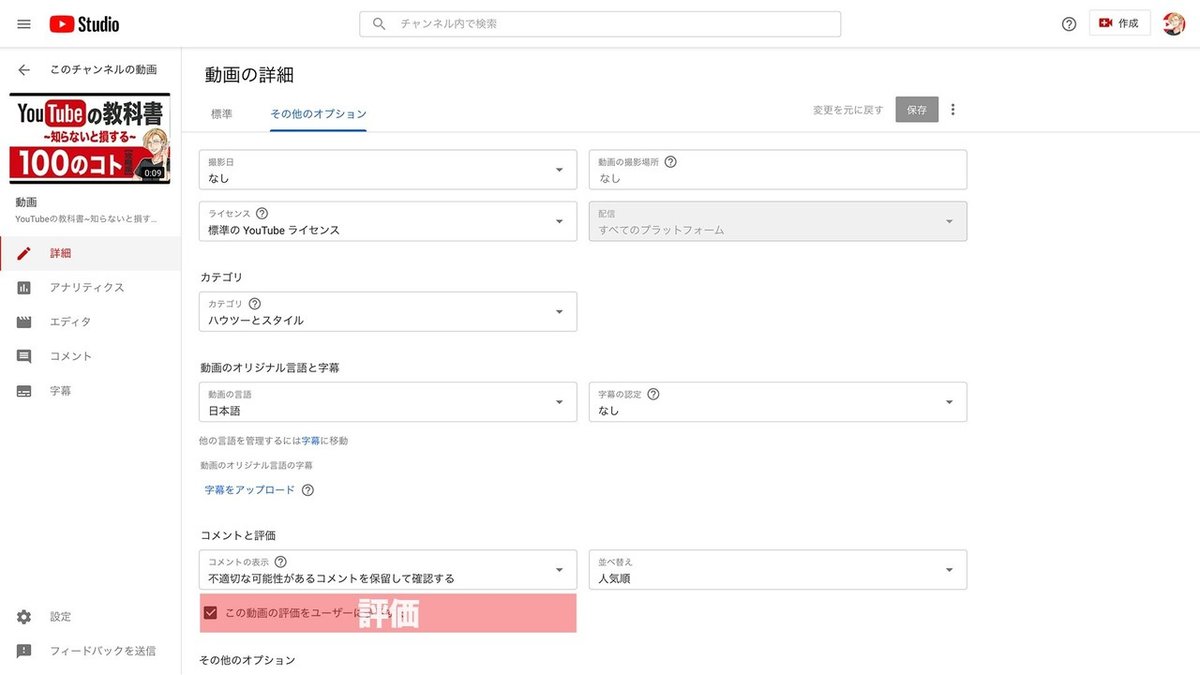Click the コメント speech bubble icon
This screenshot has height=675, width=1200.
pyautogui.click(x=24, y=356)
